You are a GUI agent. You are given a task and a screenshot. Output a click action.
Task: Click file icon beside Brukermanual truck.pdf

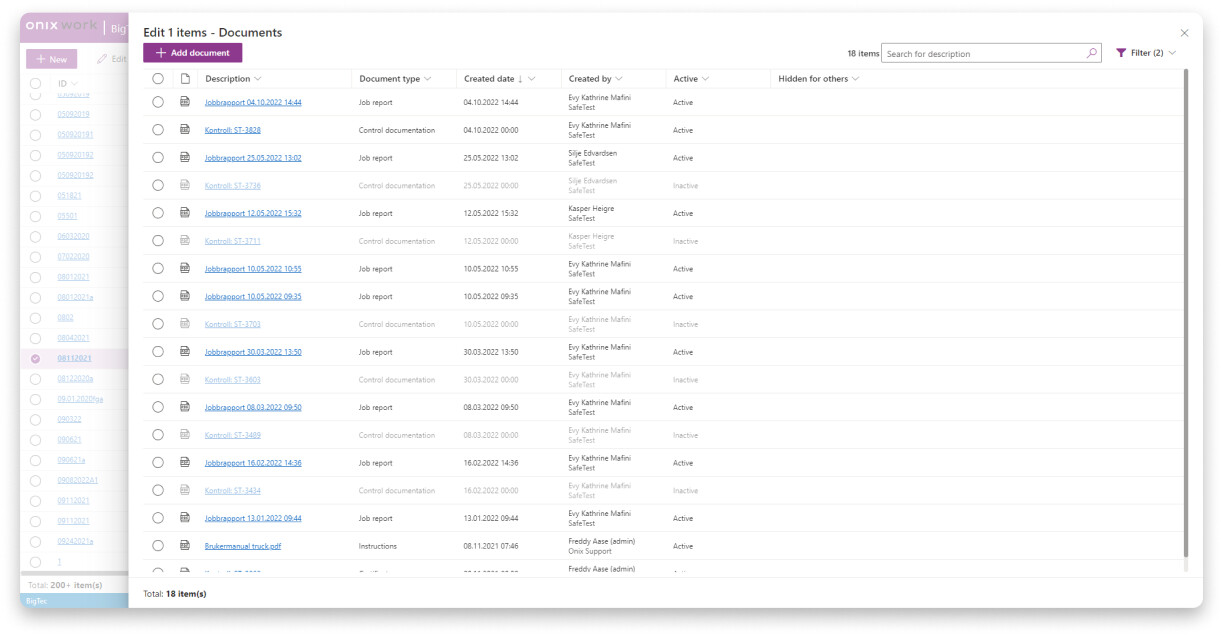(184, 546)
